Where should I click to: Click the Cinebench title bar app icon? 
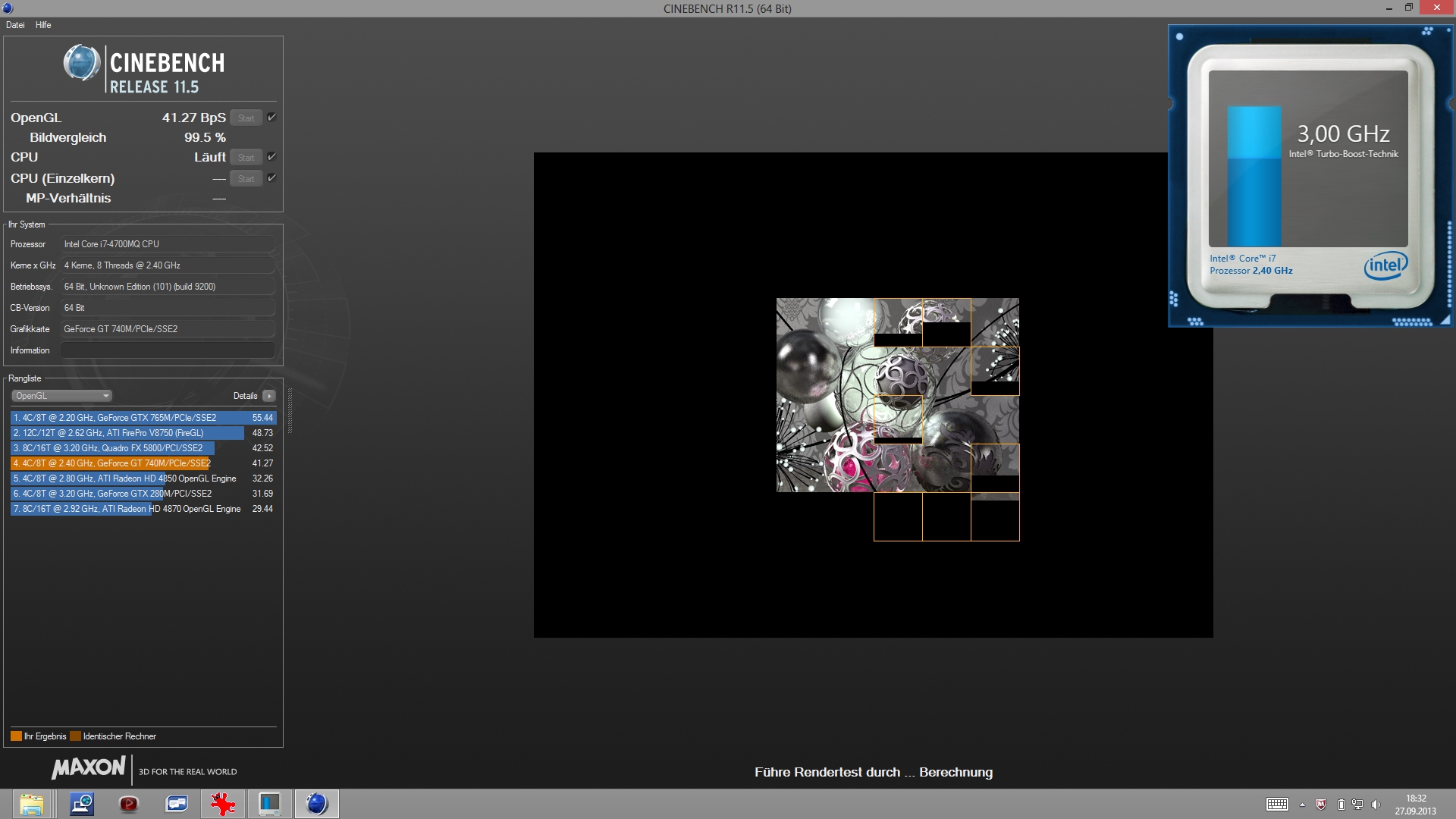pyautogui.click(x=8, y=8)
